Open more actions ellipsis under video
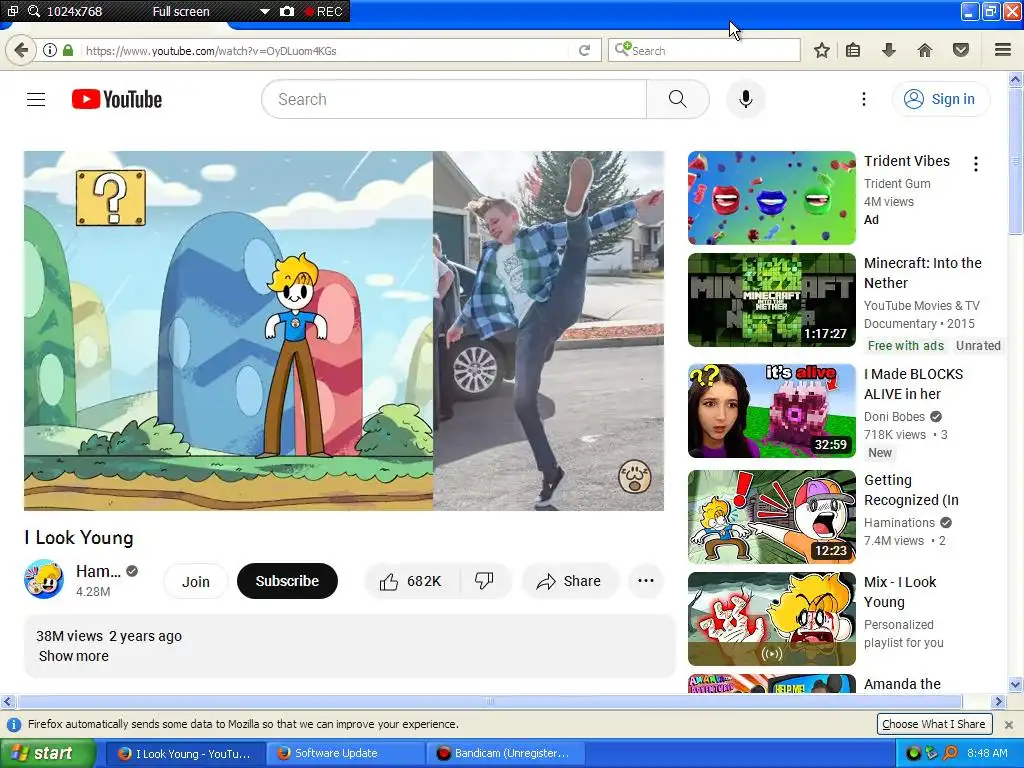Viewport: 1024px width, 768px height. pyautogui.click(x=646, y=581)
